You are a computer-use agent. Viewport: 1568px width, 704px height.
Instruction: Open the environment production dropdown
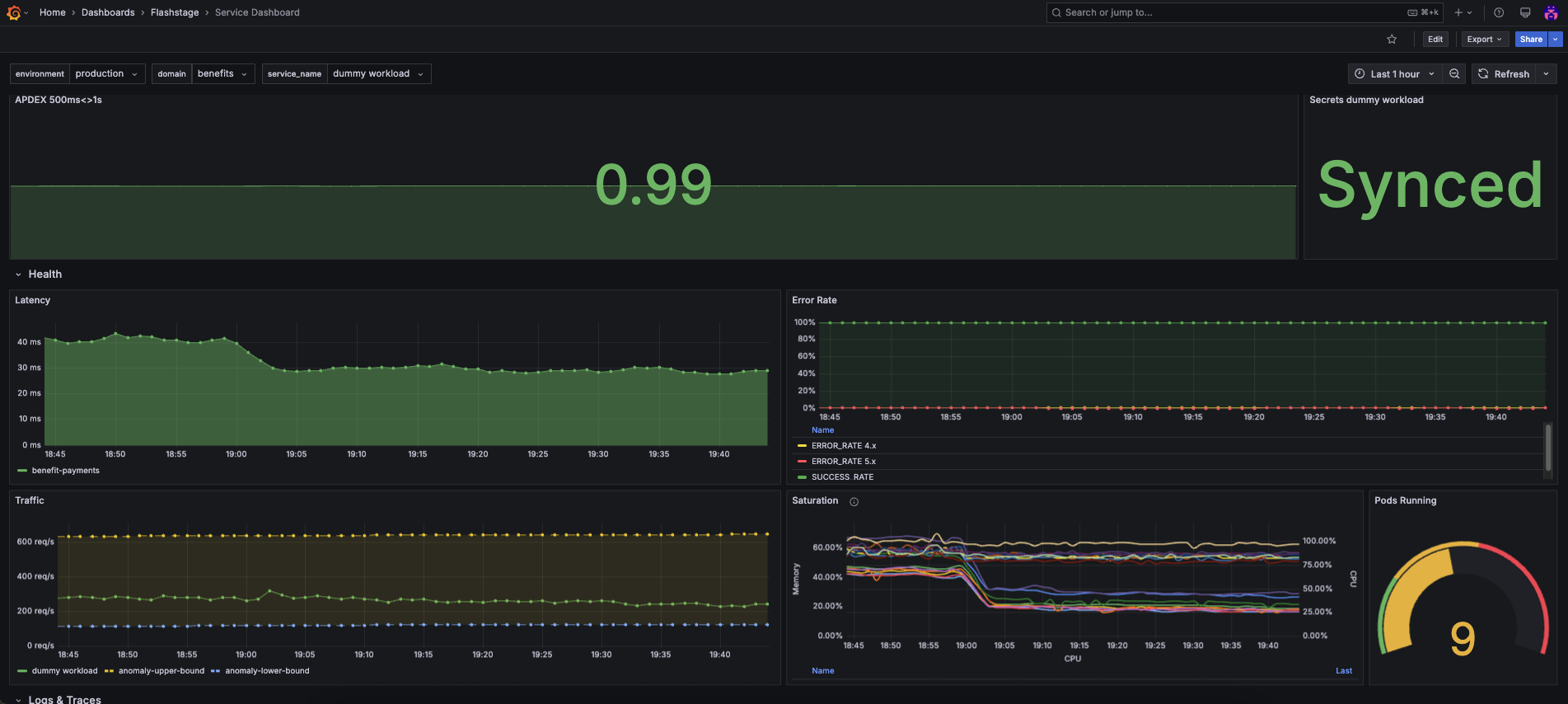coord(107,74)
